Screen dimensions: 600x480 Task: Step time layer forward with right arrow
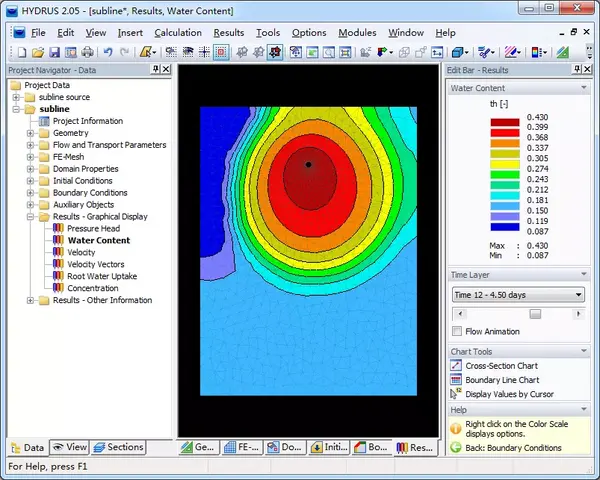(x=578, y=314)
